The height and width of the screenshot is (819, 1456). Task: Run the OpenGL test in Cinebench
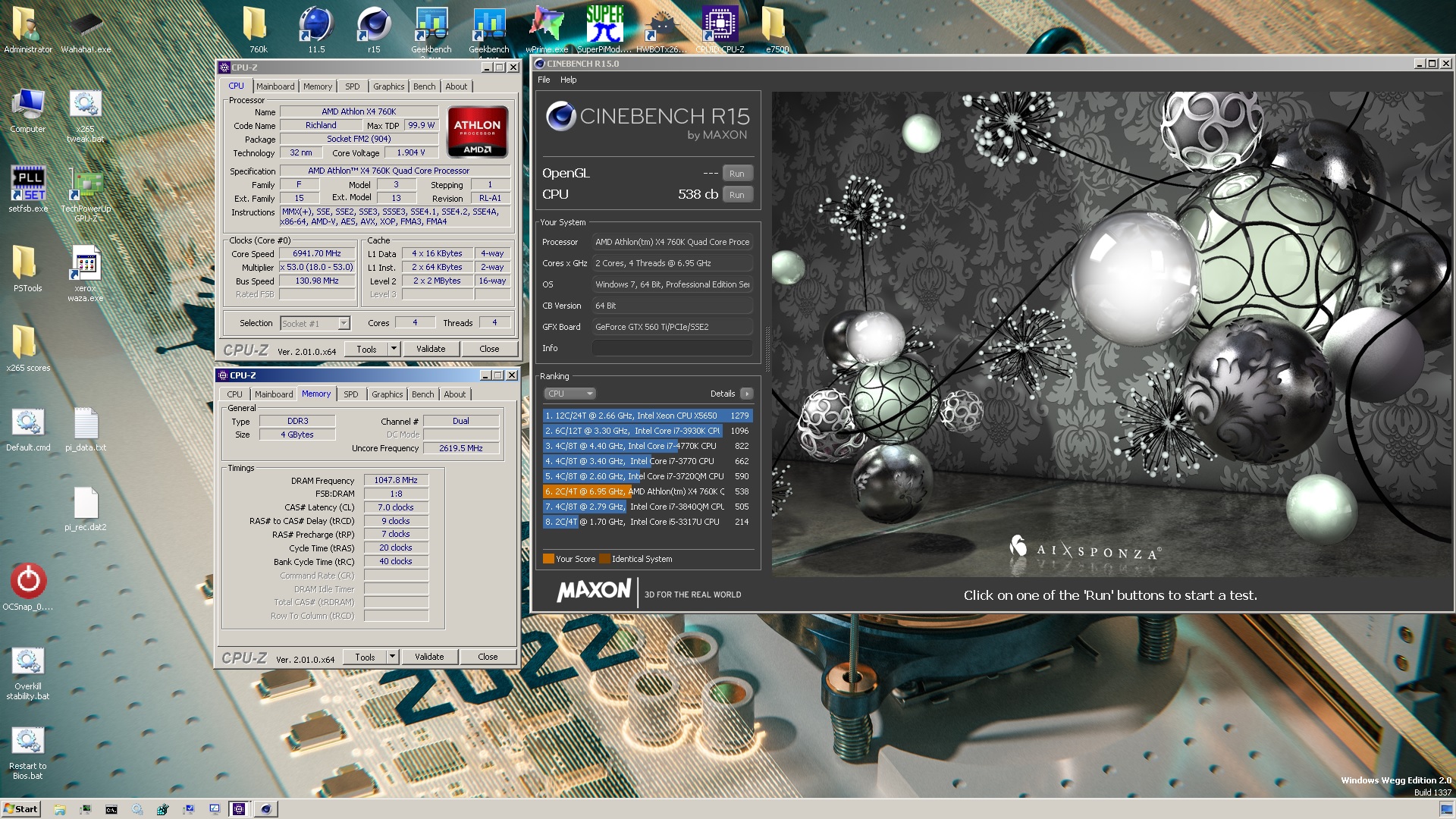pyautogui.click(x=737, y=174)
